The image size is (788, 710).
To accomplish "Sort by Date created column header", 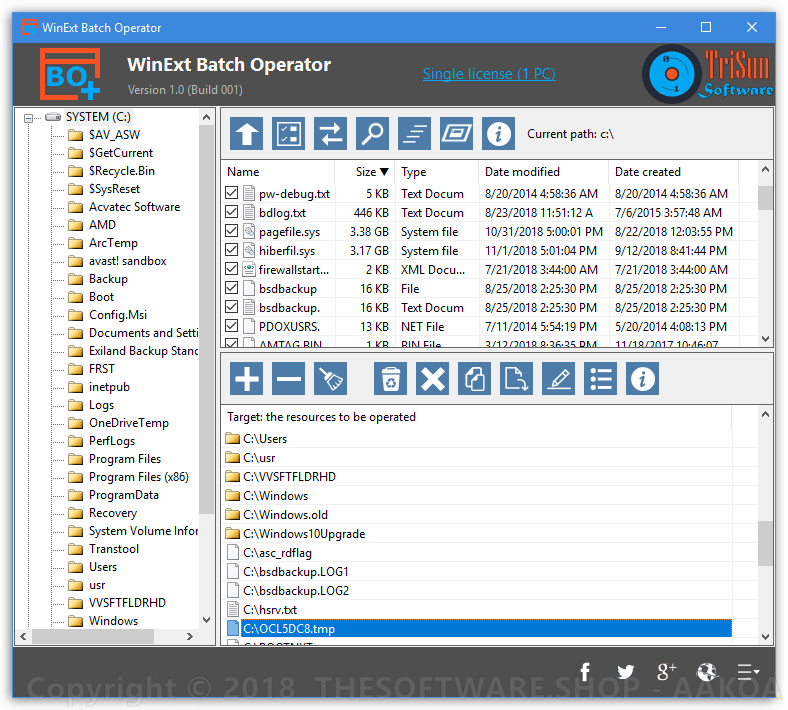I will click(674, 172).
